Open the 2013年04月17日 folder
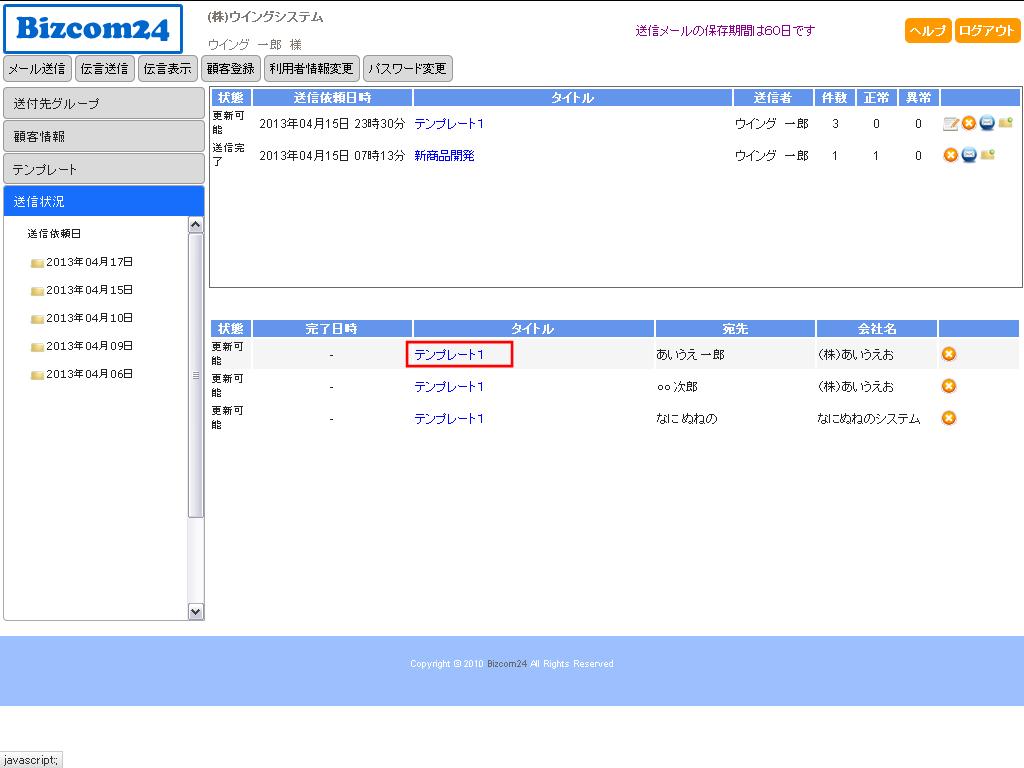1024x768 pixels. 89,262
